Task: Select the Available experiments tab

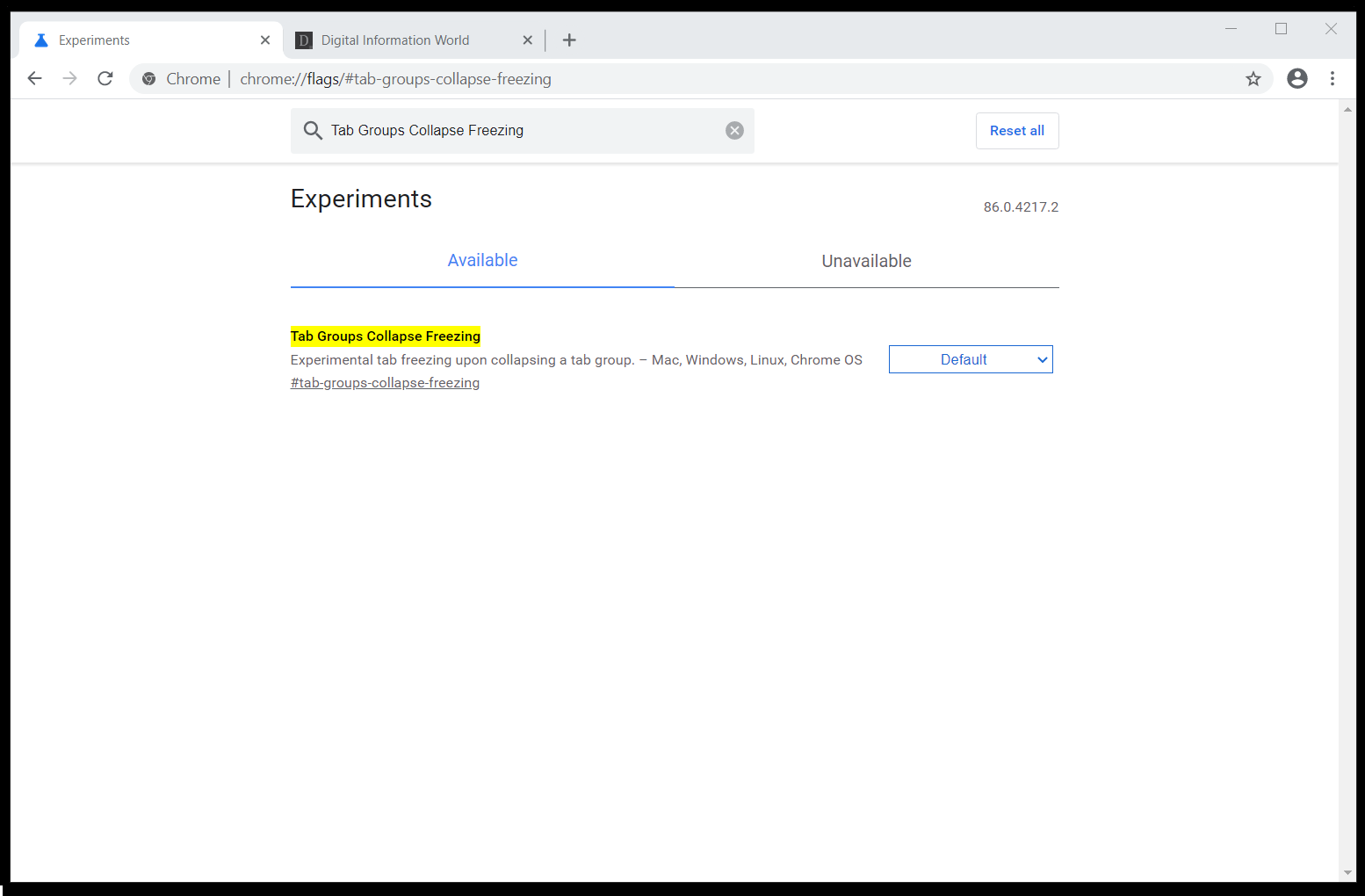Action: click(x=482, y=260)
